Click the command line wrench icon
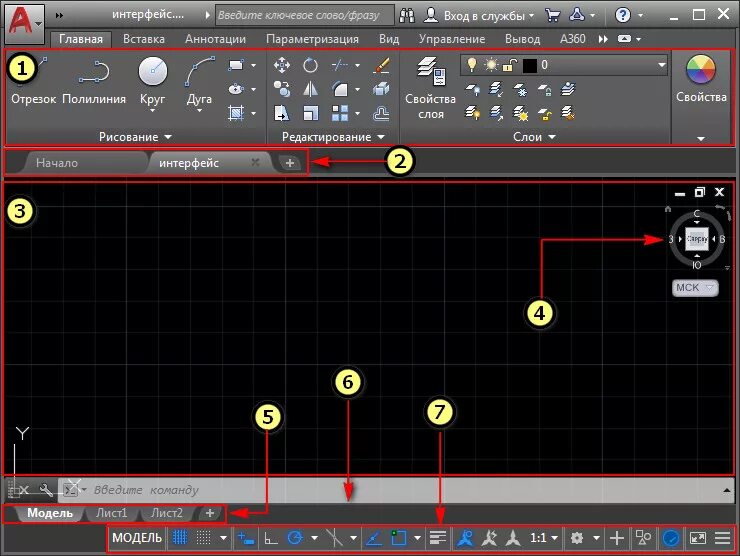The width and height of the screenshot is (740, 556). (x=46, y=490)
